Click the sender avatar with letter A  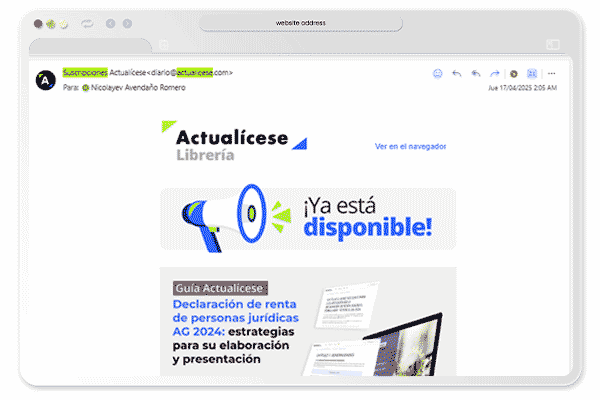(44, 80)
